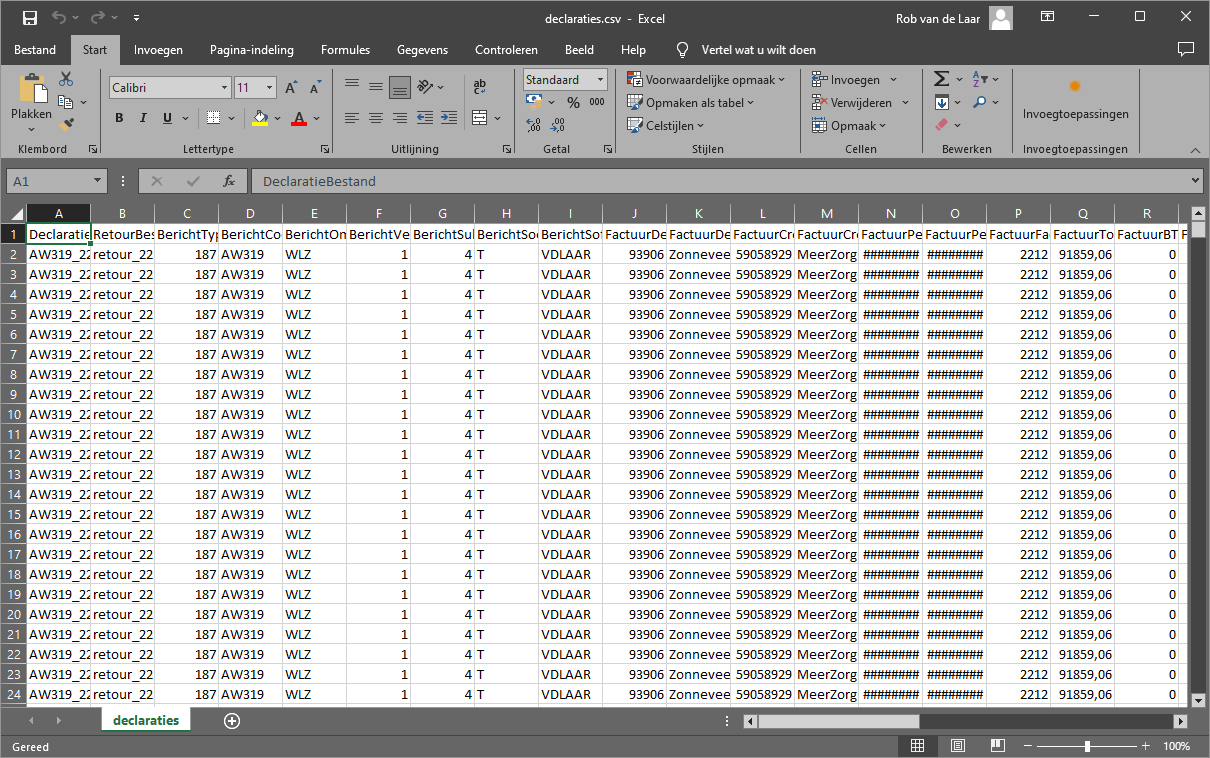Click the wrap text icon
The width and height of the screenshot is (1210, 758).
pos(480,87)
